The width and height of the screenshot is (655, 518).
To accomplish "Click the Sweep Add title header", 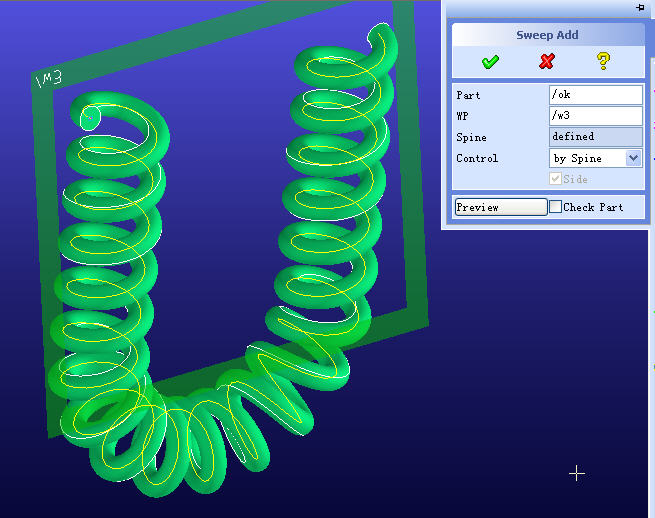I will [x=548, y=35].
